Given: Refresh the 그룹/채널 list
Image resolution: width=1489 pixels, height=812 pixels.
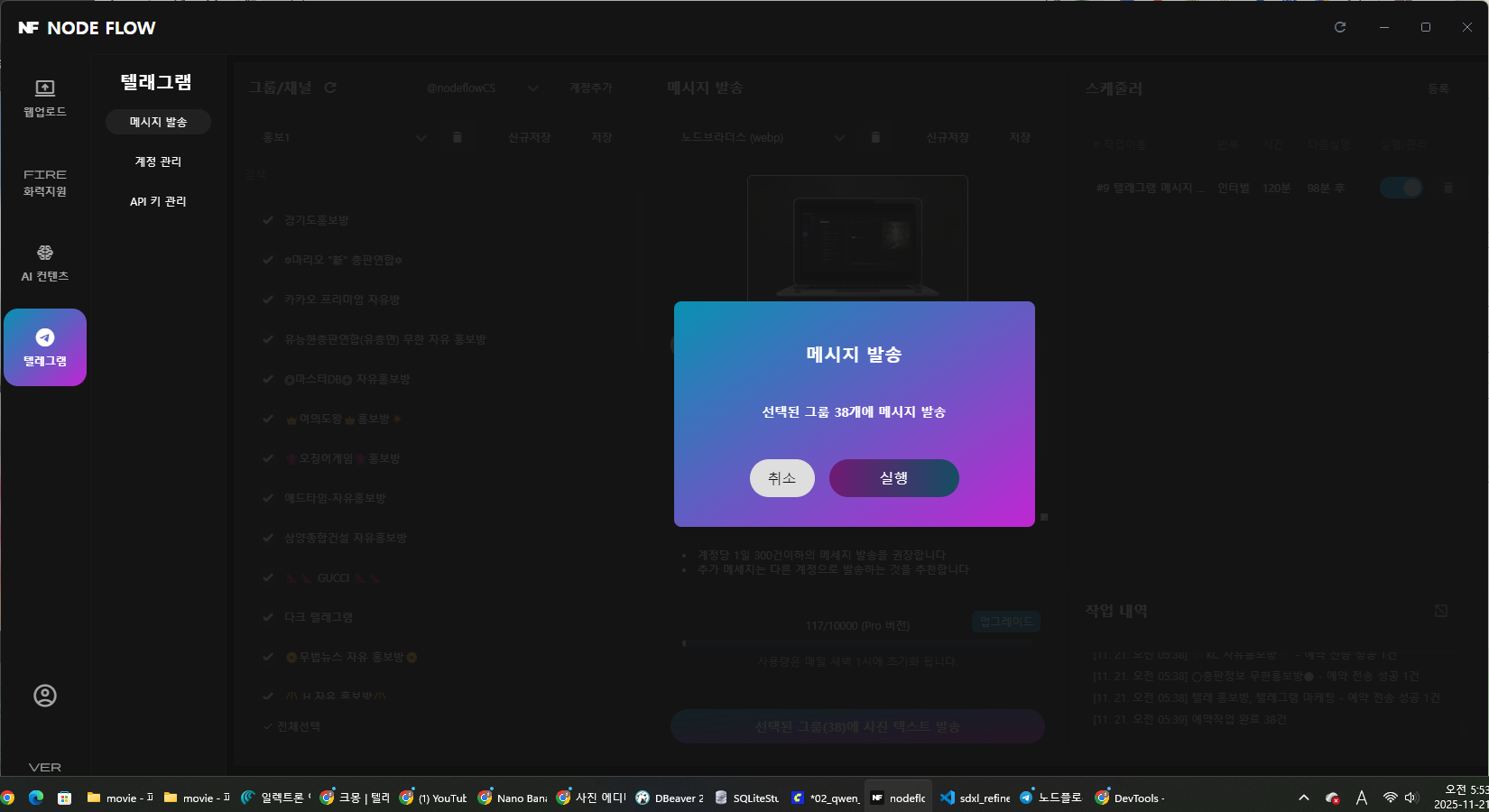Looking at the screenshot, I should click(x=330, y=88).
